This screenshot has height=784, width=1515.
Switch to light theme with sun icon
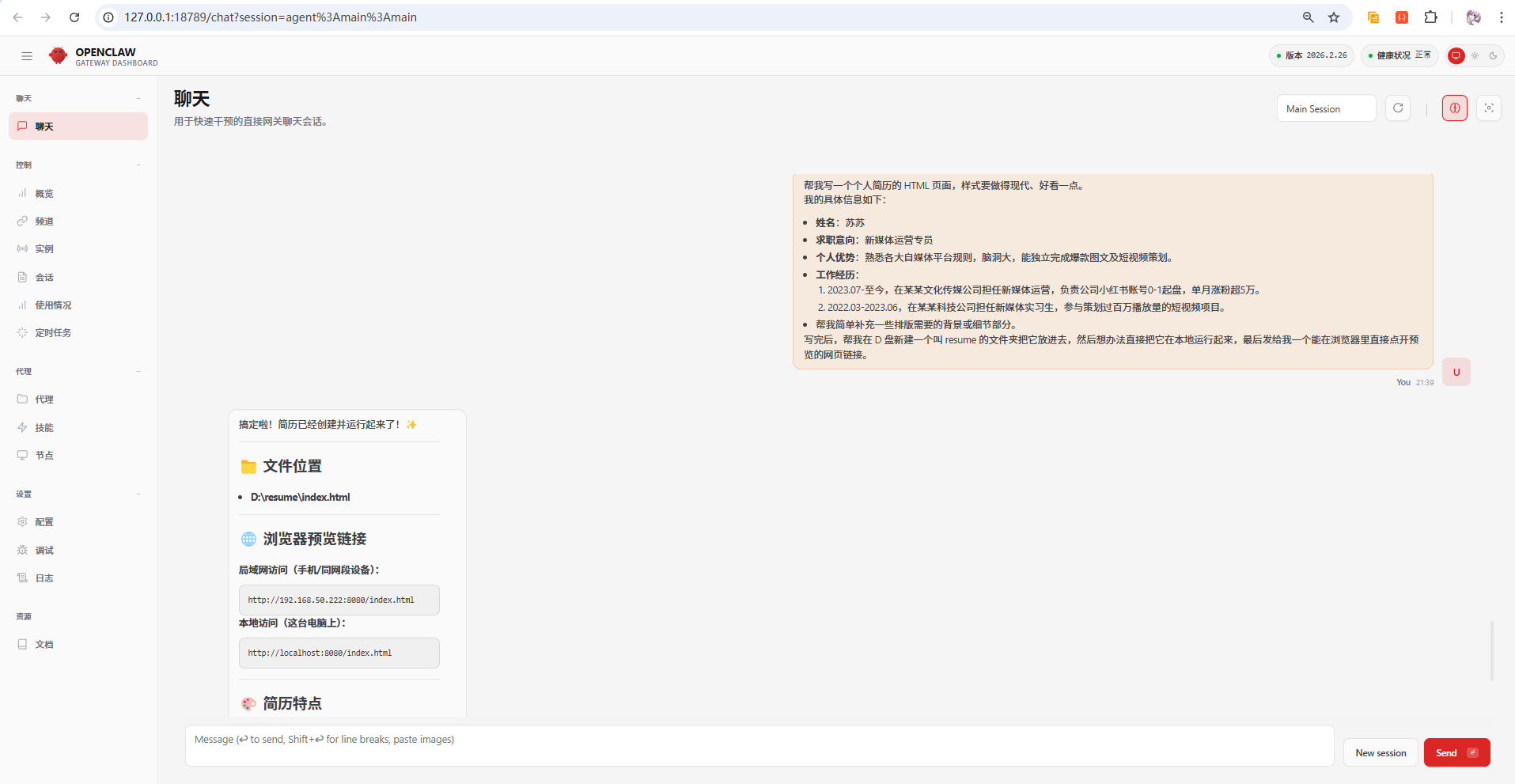1474,55
